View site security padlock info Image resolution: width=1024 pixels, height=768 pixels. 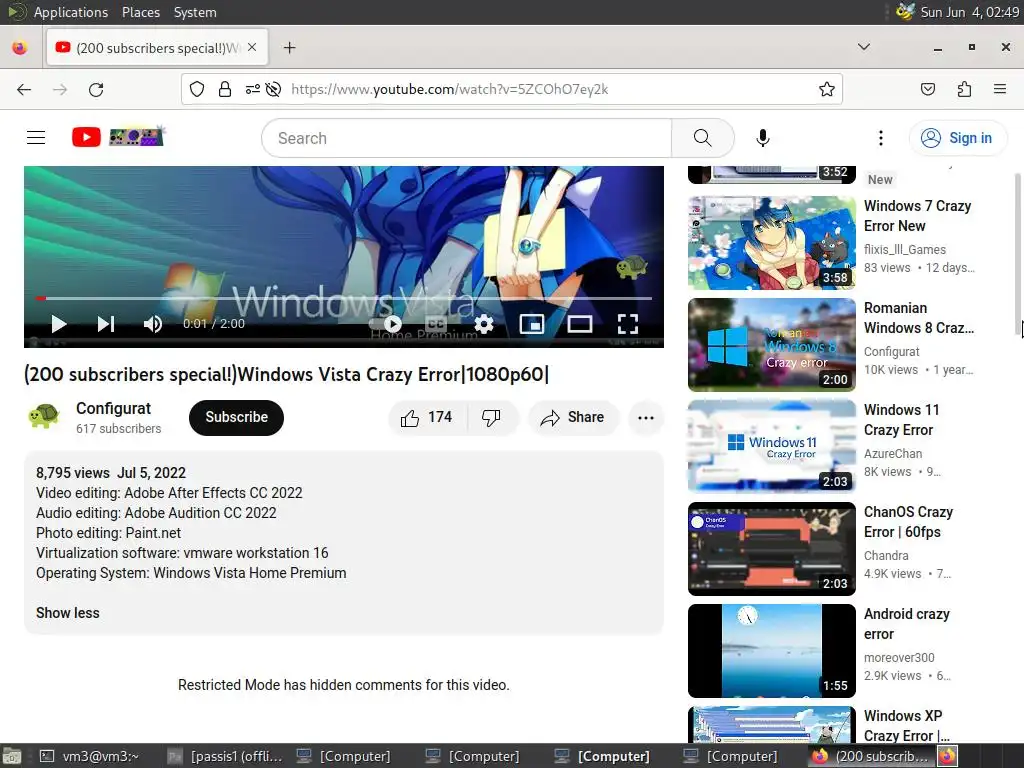click(225, 89)
